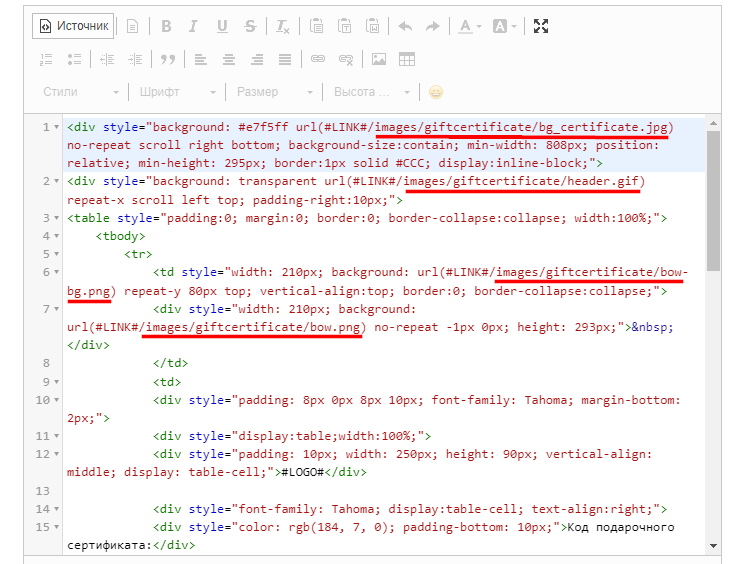Click the Insert image icon

click(379, 59)
